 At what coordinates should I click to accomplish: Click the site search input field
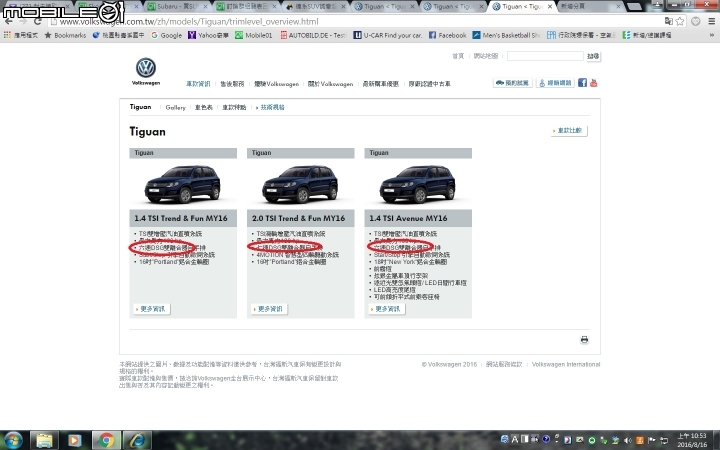545,56
